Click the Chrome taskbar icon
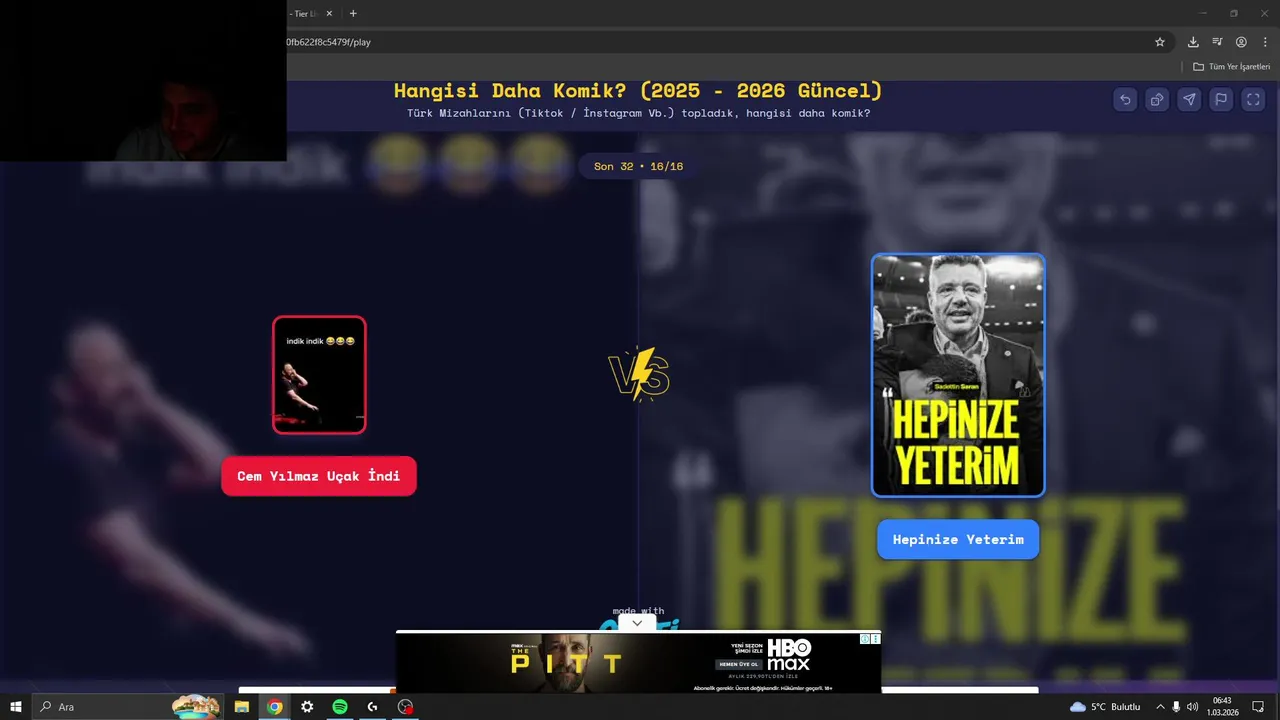Viewport: 1280px width, 720px height. (x=274, y=707)
